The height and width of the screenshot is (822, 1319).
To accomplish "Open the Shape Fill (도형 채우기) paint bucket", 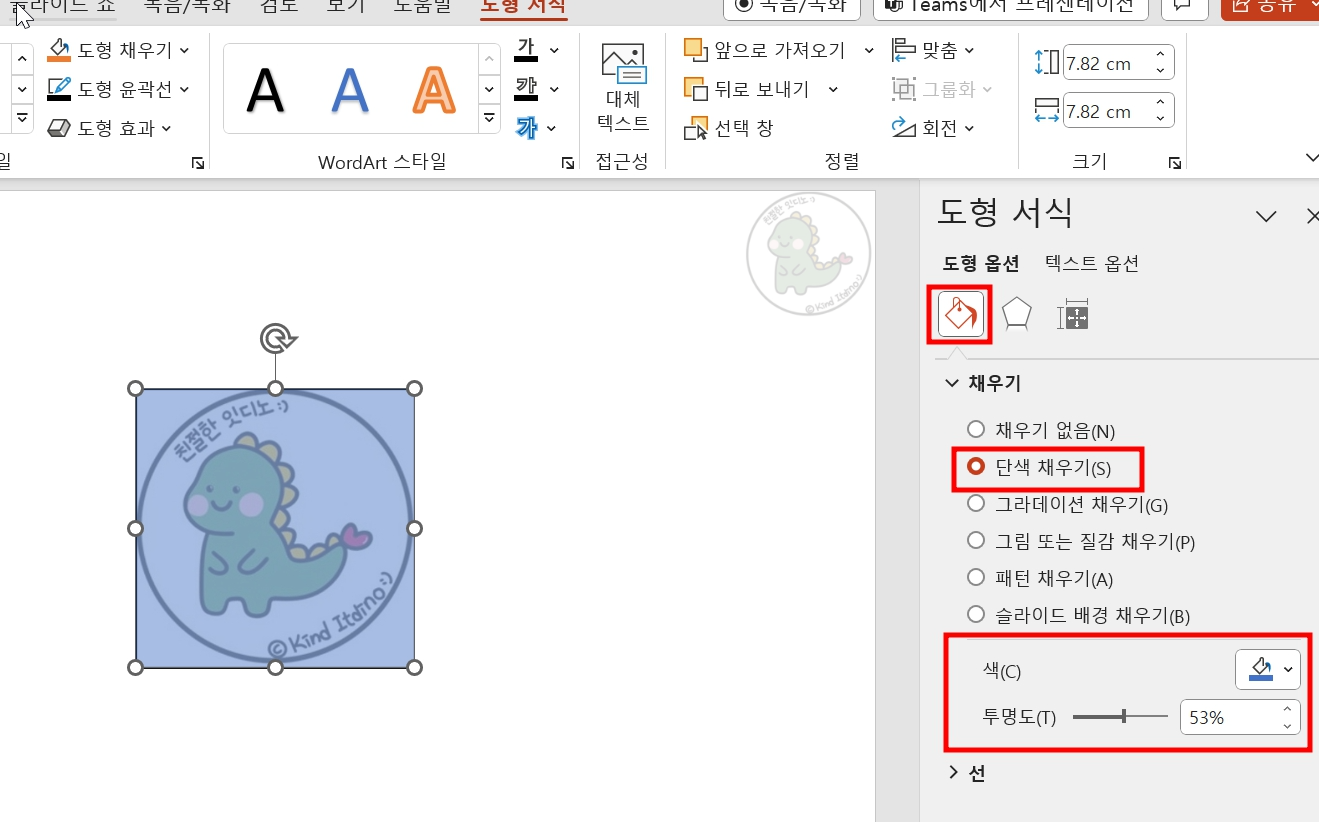I will click(59, 50).
